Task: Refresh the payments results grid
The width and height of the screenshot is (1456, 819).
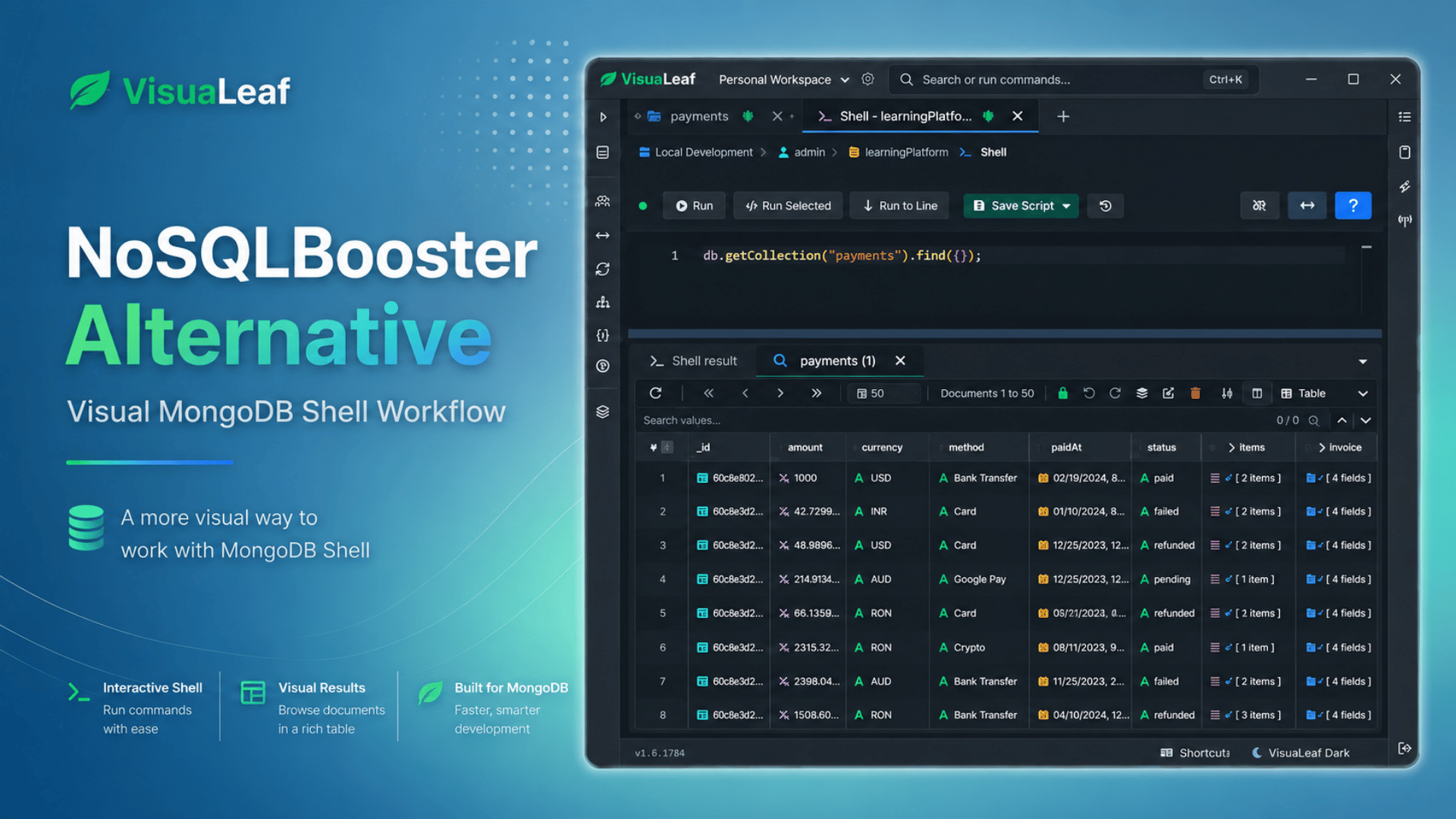Action: [656, 393]
